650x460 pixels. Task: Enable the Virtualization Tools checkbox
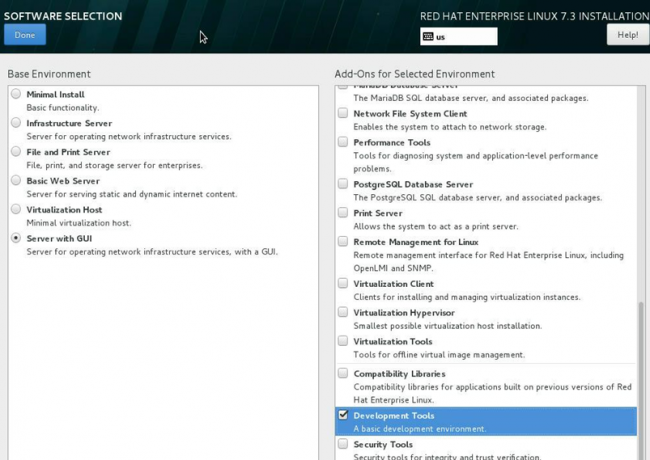coord(343,341)
